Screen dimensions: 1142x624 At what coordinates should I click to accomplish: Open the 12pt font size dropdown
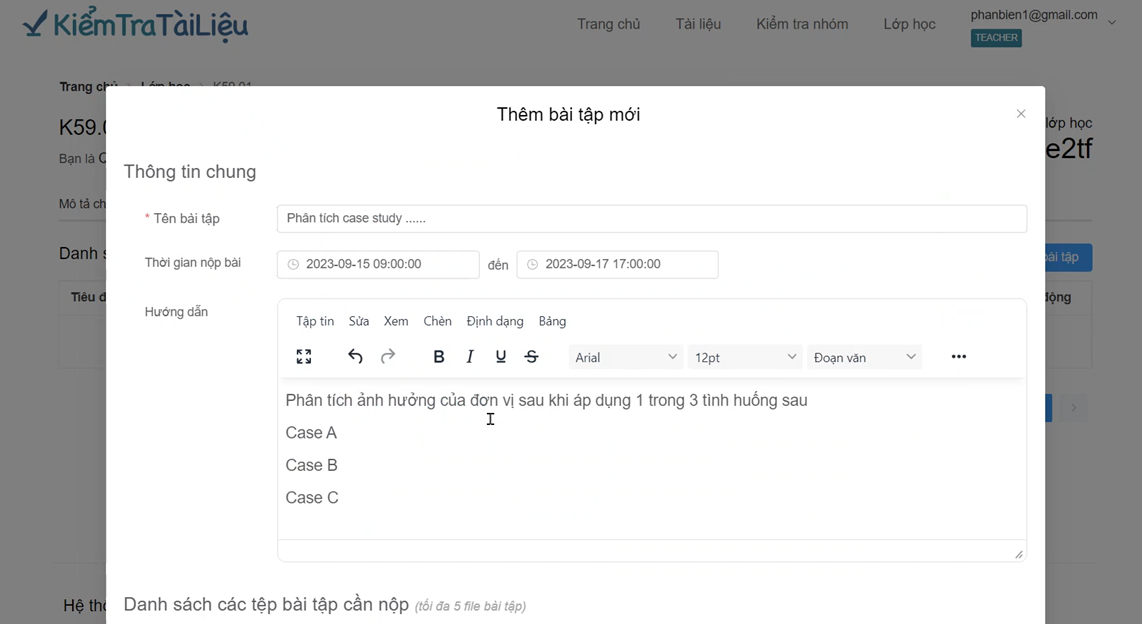pyautogui.click(x=745, y=358)
